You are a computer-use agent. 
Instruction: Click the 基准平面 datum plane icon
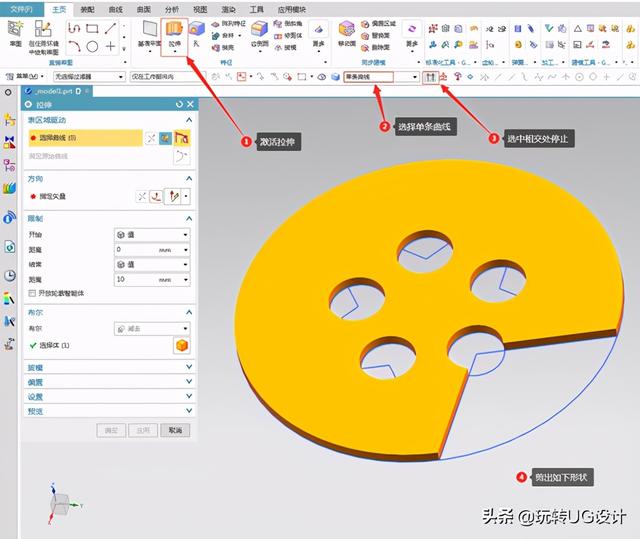click(148, 33)
